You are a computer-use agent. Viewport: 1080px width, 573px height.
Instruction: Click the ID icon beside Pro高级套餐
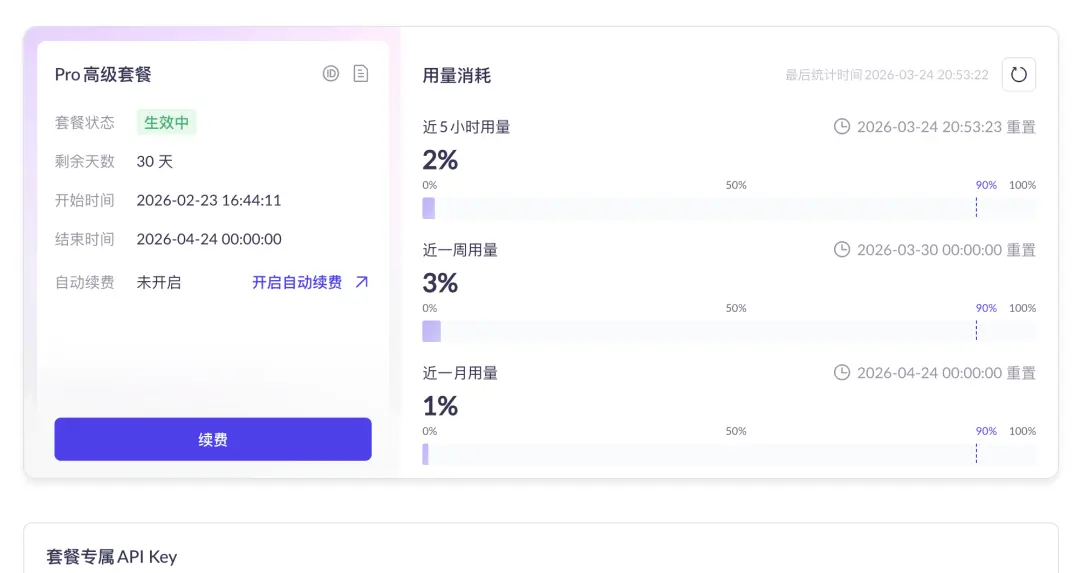click(331, 74)
